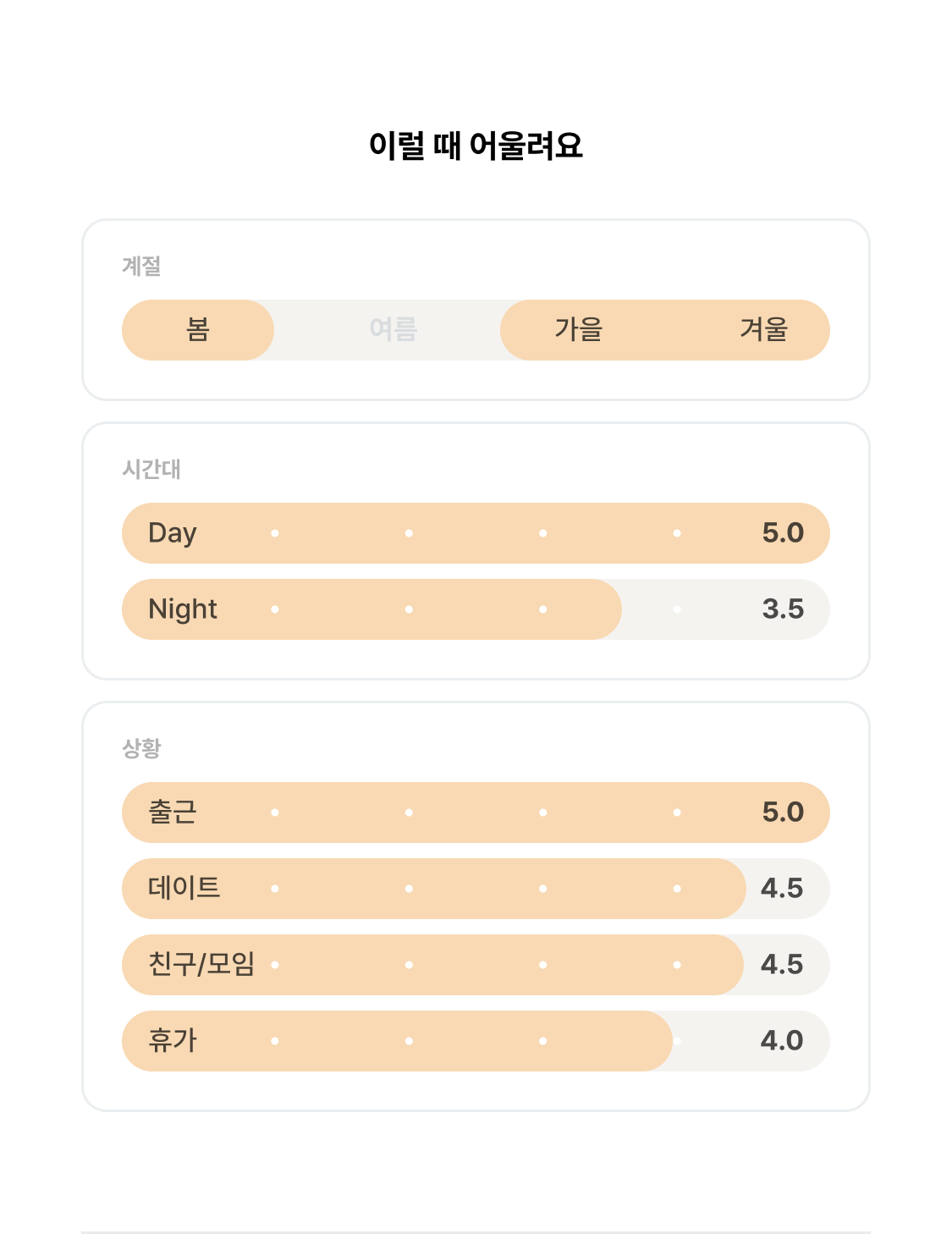Click the Night rating bar label

[183, 609]
